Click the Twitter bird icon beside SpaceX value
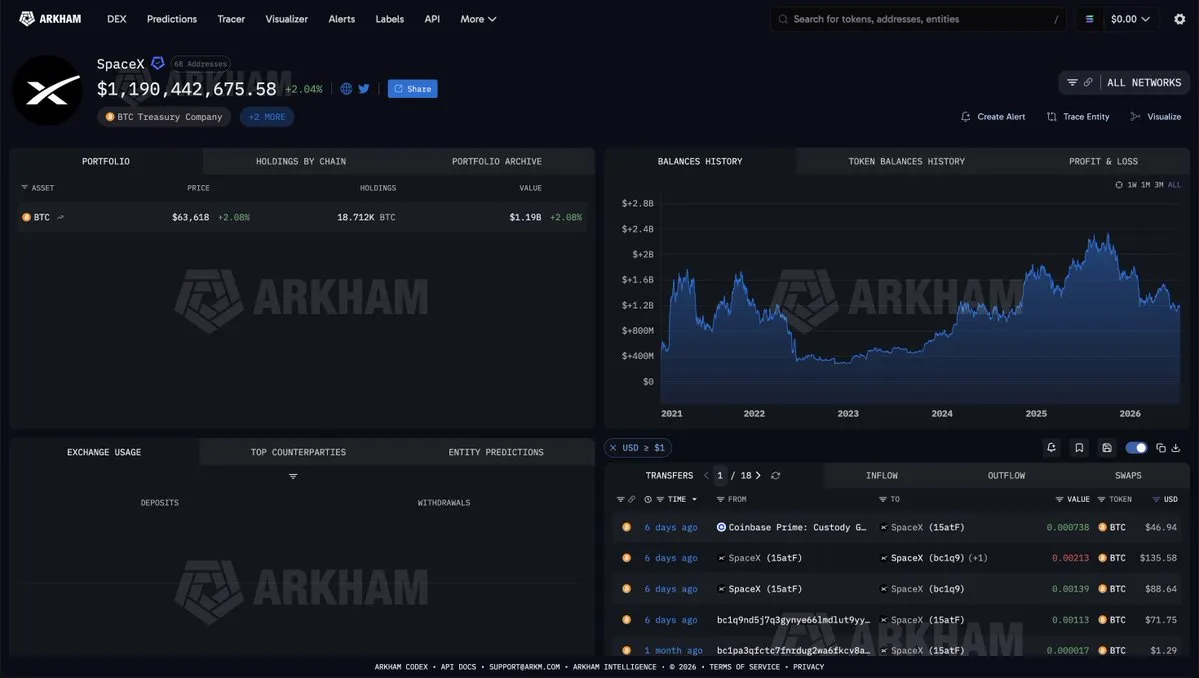The image size is (1199, 678). [x=364, y=89]
